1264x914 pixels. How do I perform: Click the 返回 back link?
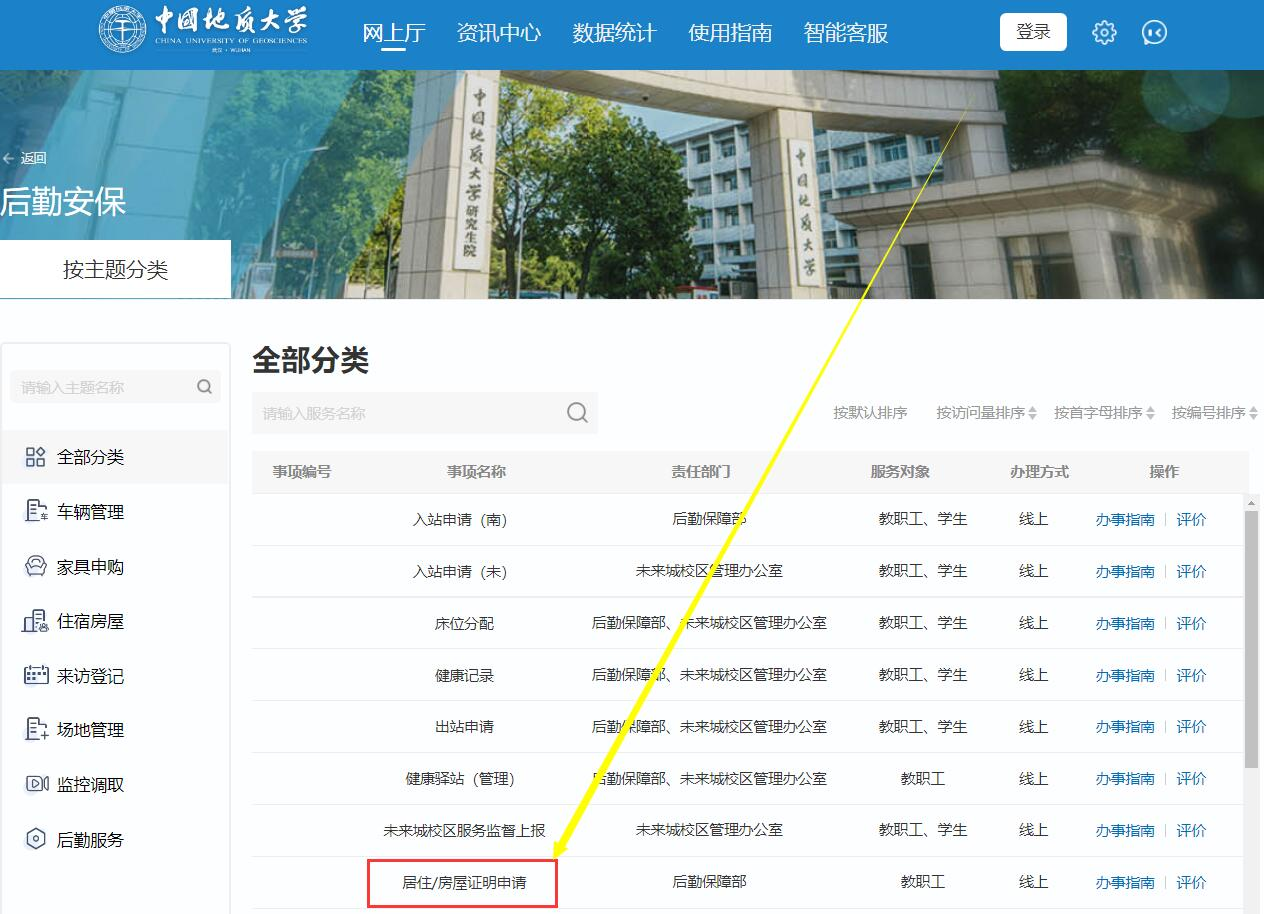[x=33, y=158]
